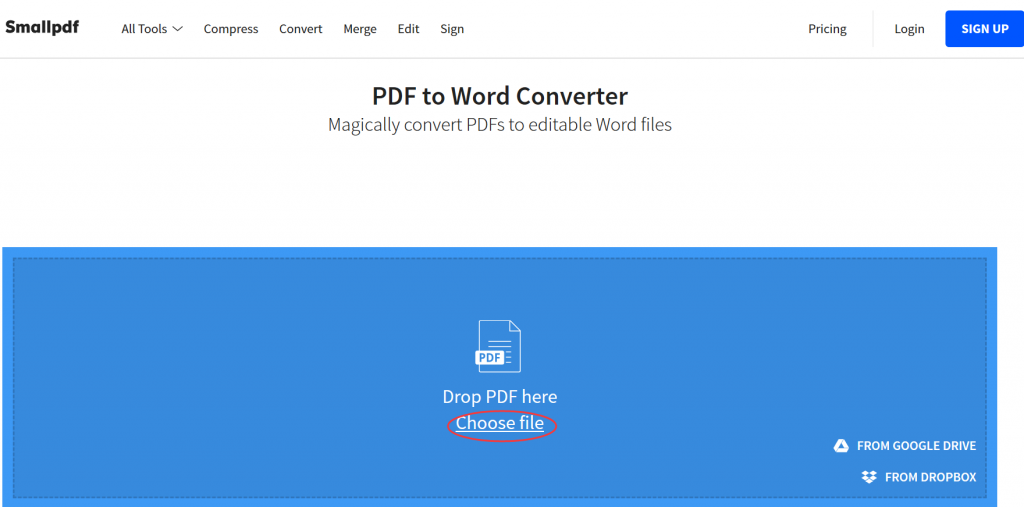1024x507 pixels.
Task: Click the Google Drive icon
Action: coord(841,446)
